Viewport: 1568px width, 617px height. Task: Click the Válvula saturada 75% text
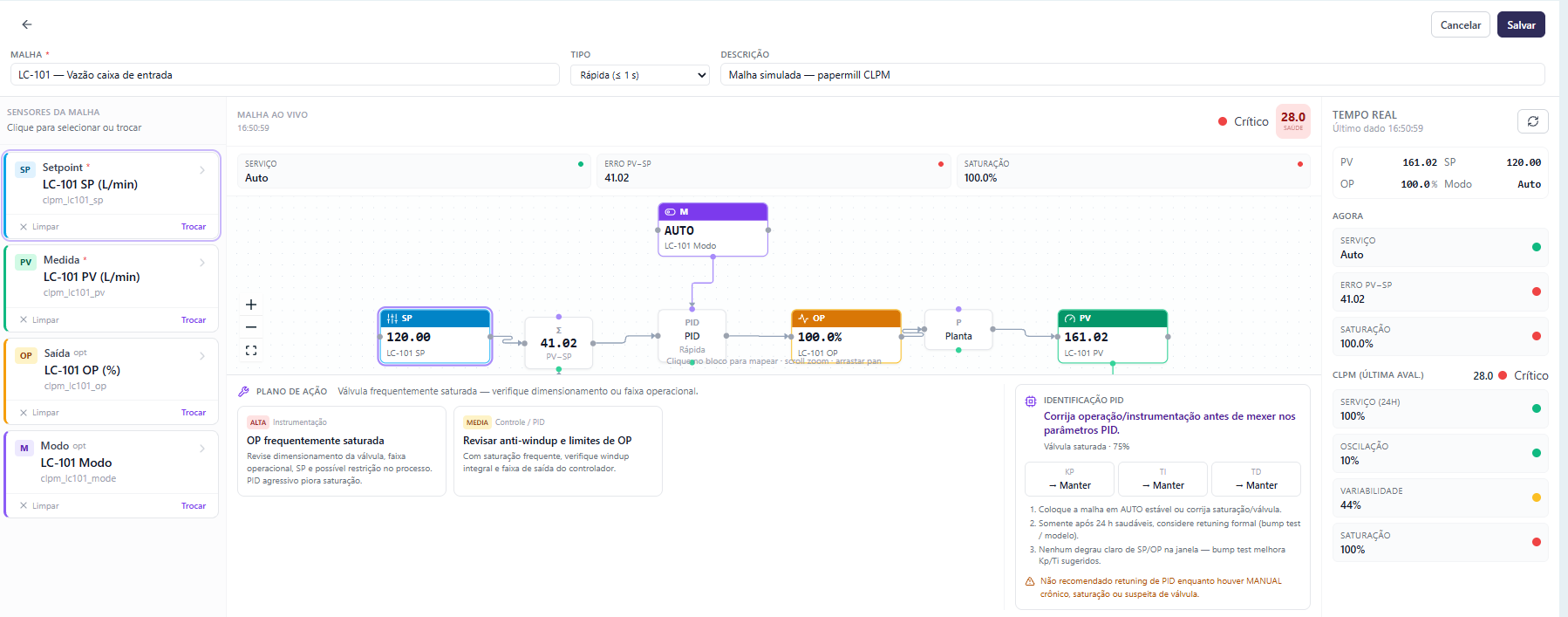click(x=1087, y=447)
